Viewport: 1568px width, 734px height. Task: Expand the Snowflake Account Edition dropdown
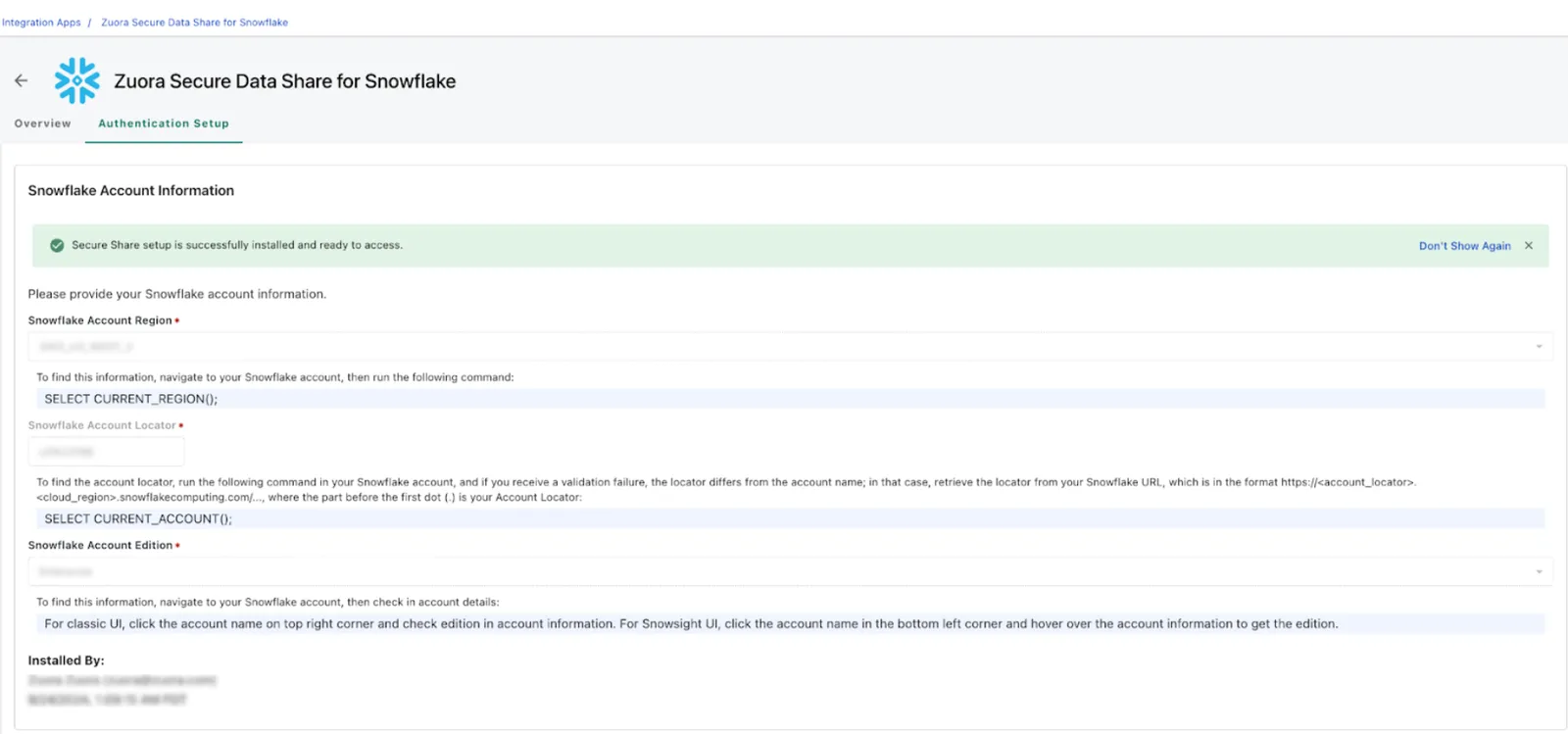(790, 571)
